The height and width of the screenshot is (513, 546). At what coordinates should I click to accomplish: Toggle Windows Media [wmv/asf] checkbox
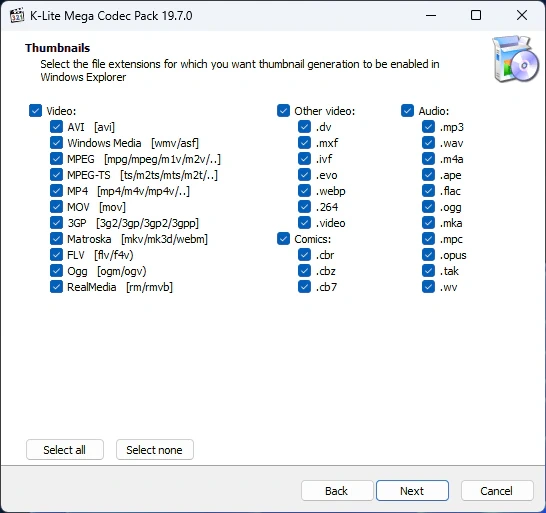[56, 143]
